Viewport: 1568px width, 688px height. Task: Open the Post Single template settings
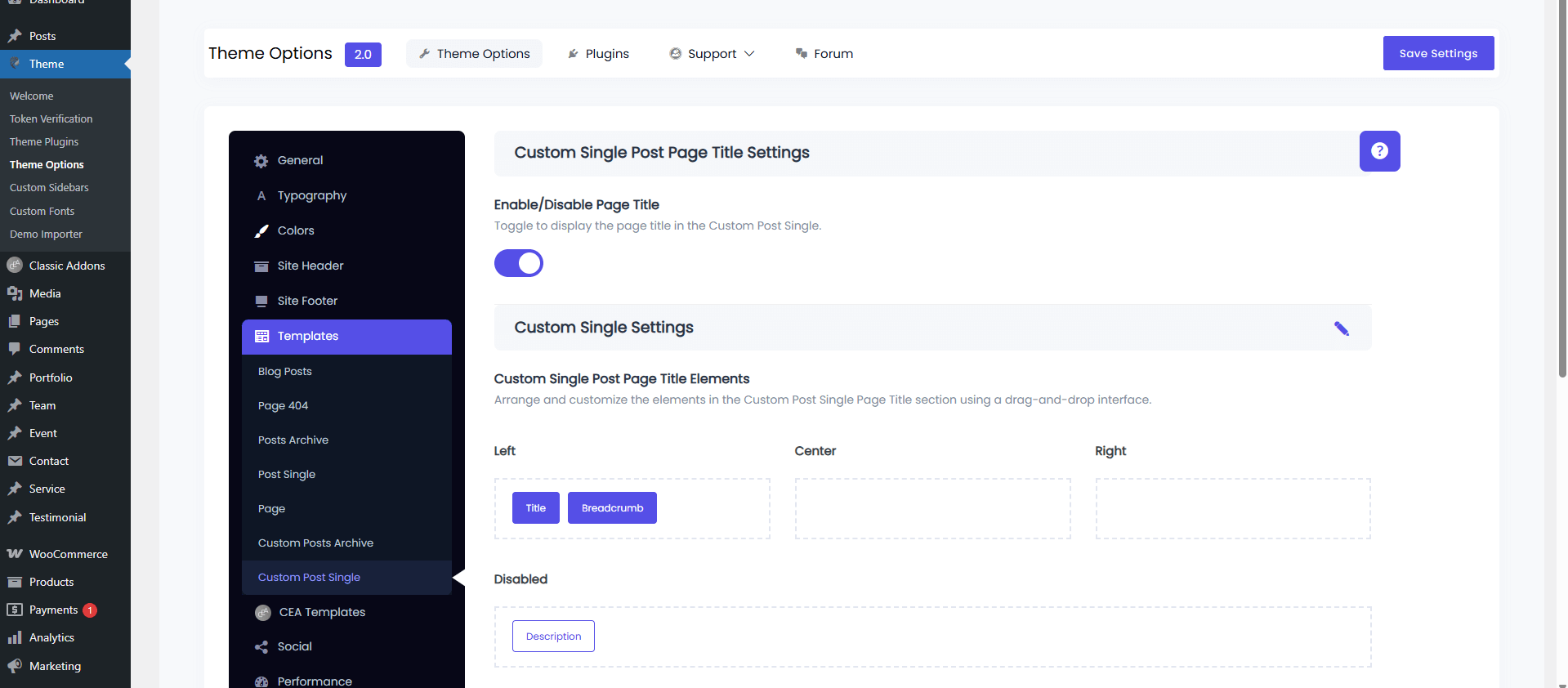tap(287, 475)
